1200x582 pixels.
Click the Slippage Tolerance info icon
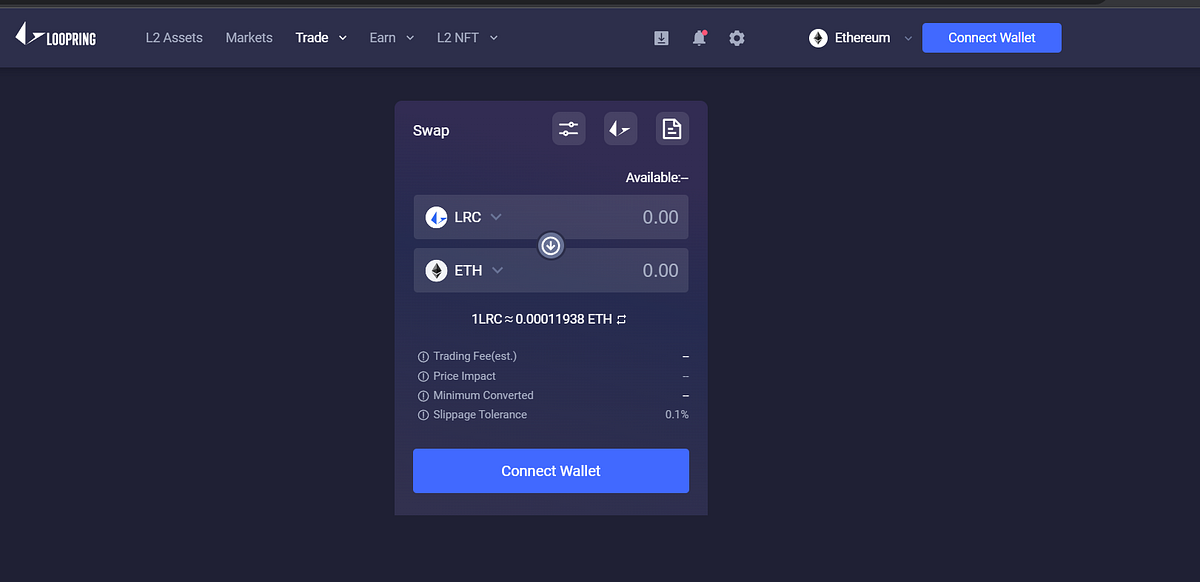(422, 414)
